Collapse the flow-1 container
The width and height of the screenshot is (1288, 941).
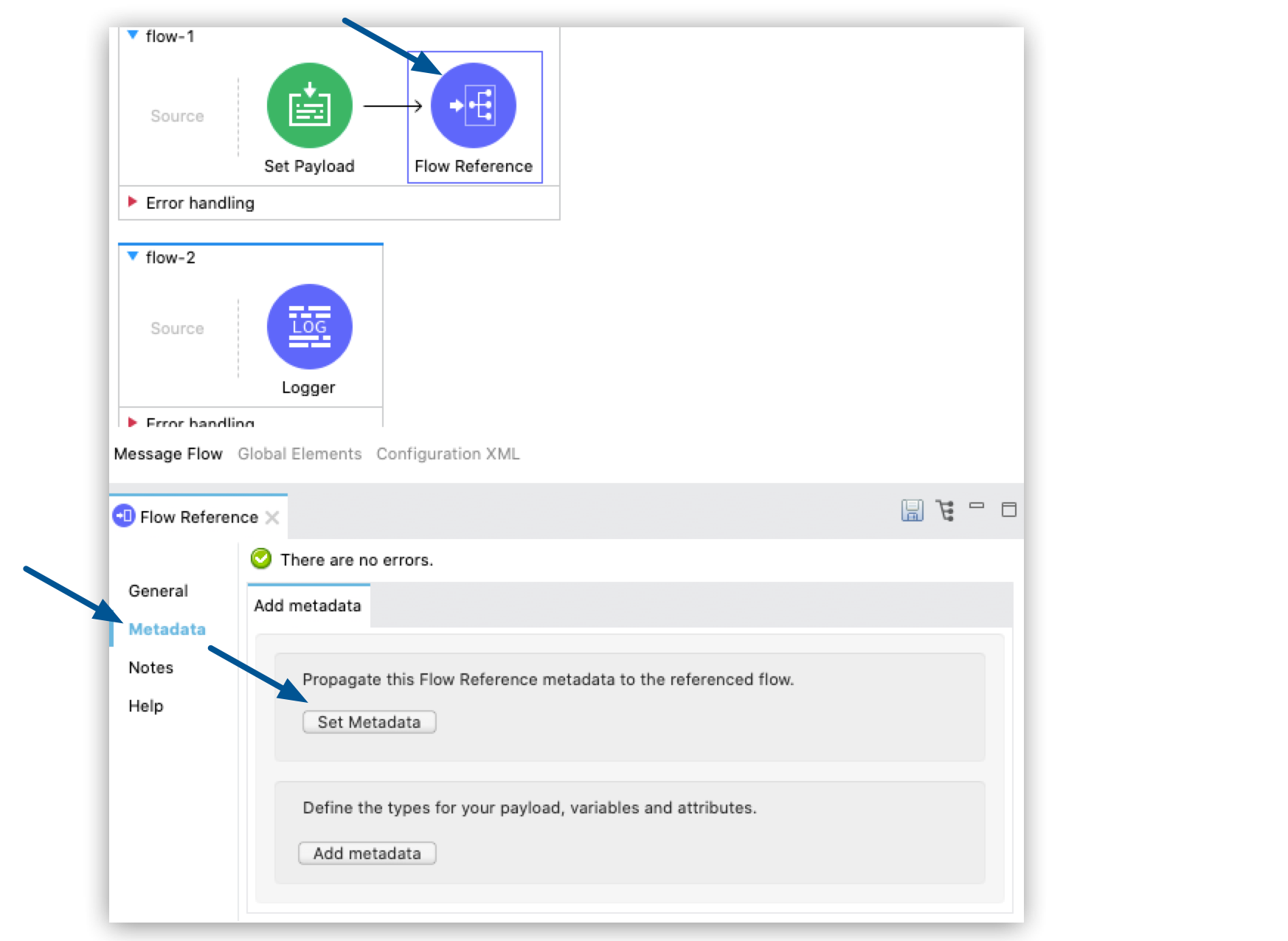click(x=132, y=34)
